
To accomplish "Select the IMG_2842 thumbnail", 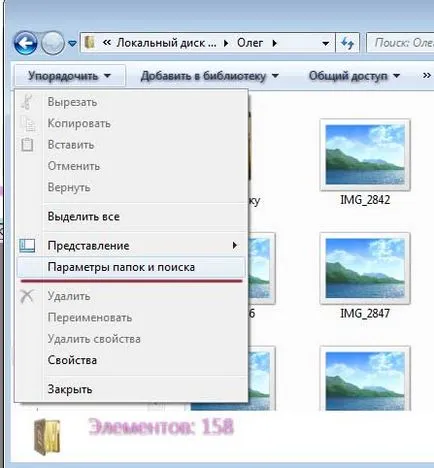I will tap(365, 155).
